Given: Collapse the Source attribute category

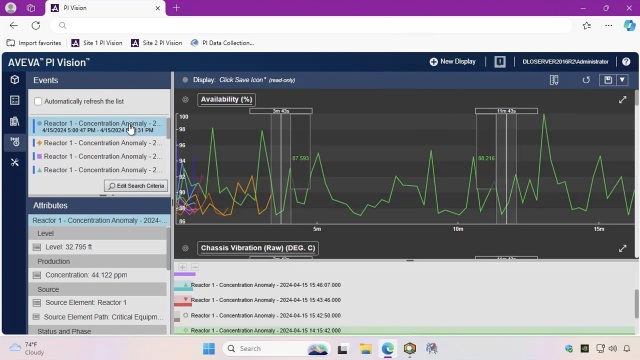Looking at the screenshot, I should click(98, 289).
